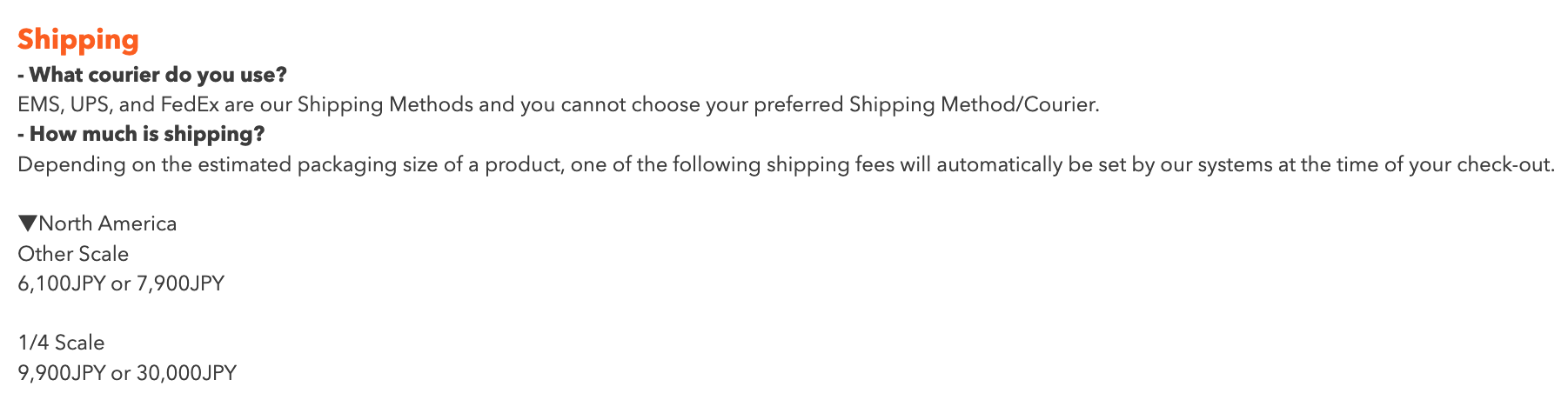Click 'Shipping Methods' in courier sentence
Image resolution: width=1568 pixels, height=400 pixels.
point(385,104)
